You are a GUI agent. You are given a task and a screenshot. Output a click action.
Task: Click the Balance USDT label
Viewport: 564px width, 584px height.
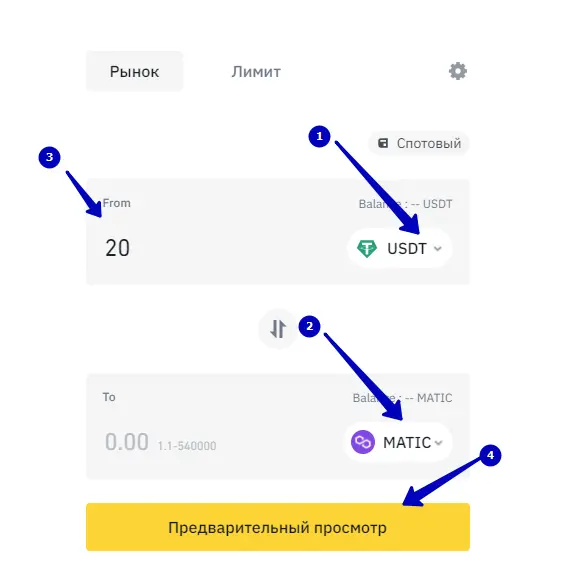click(x=405, y=204)
